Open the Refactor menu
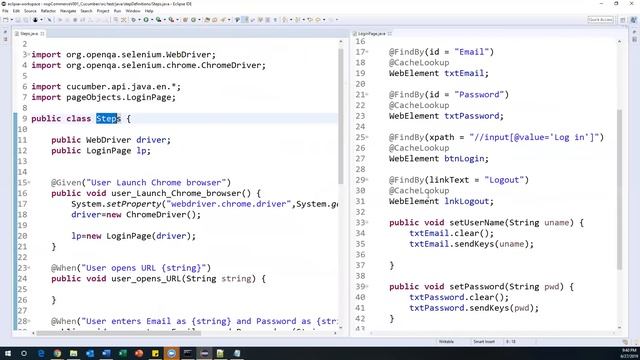This screenshot has height=360, width=640. click(x=48, y=11)
